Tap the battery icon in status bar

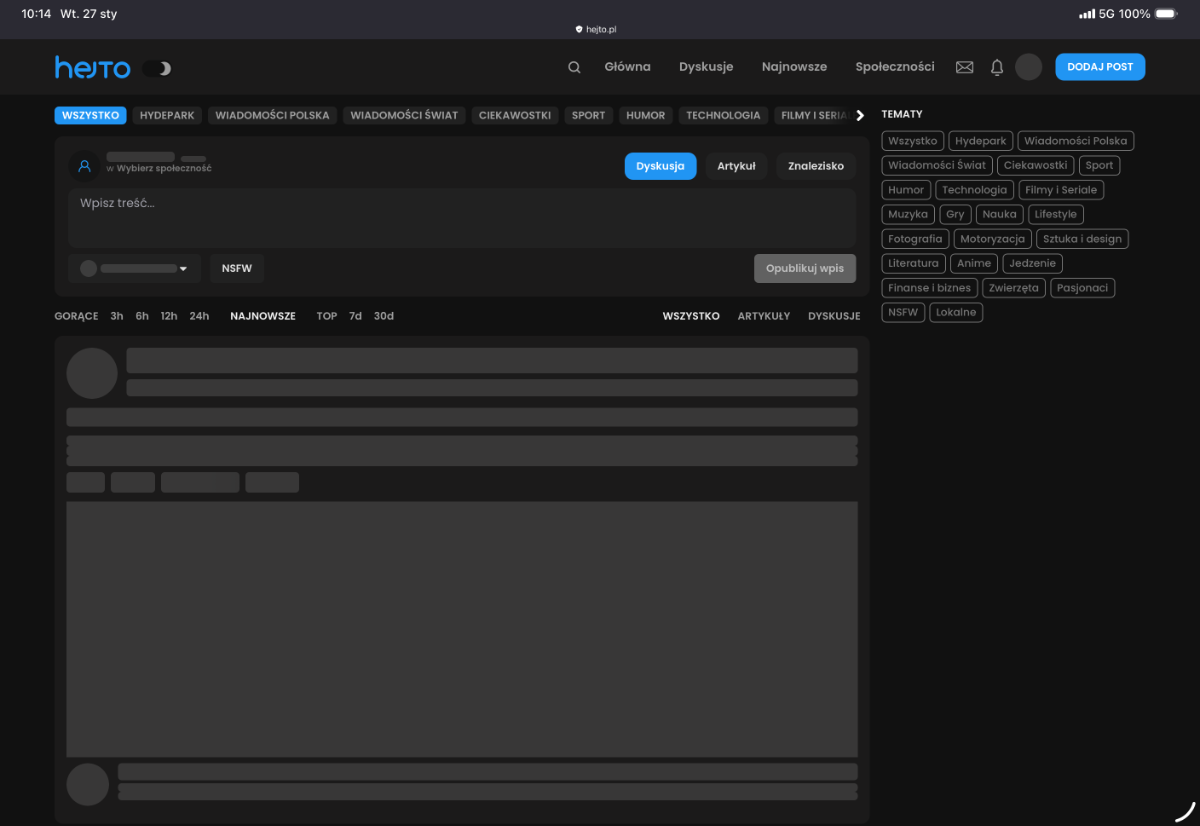click(x=1166, y=14)
